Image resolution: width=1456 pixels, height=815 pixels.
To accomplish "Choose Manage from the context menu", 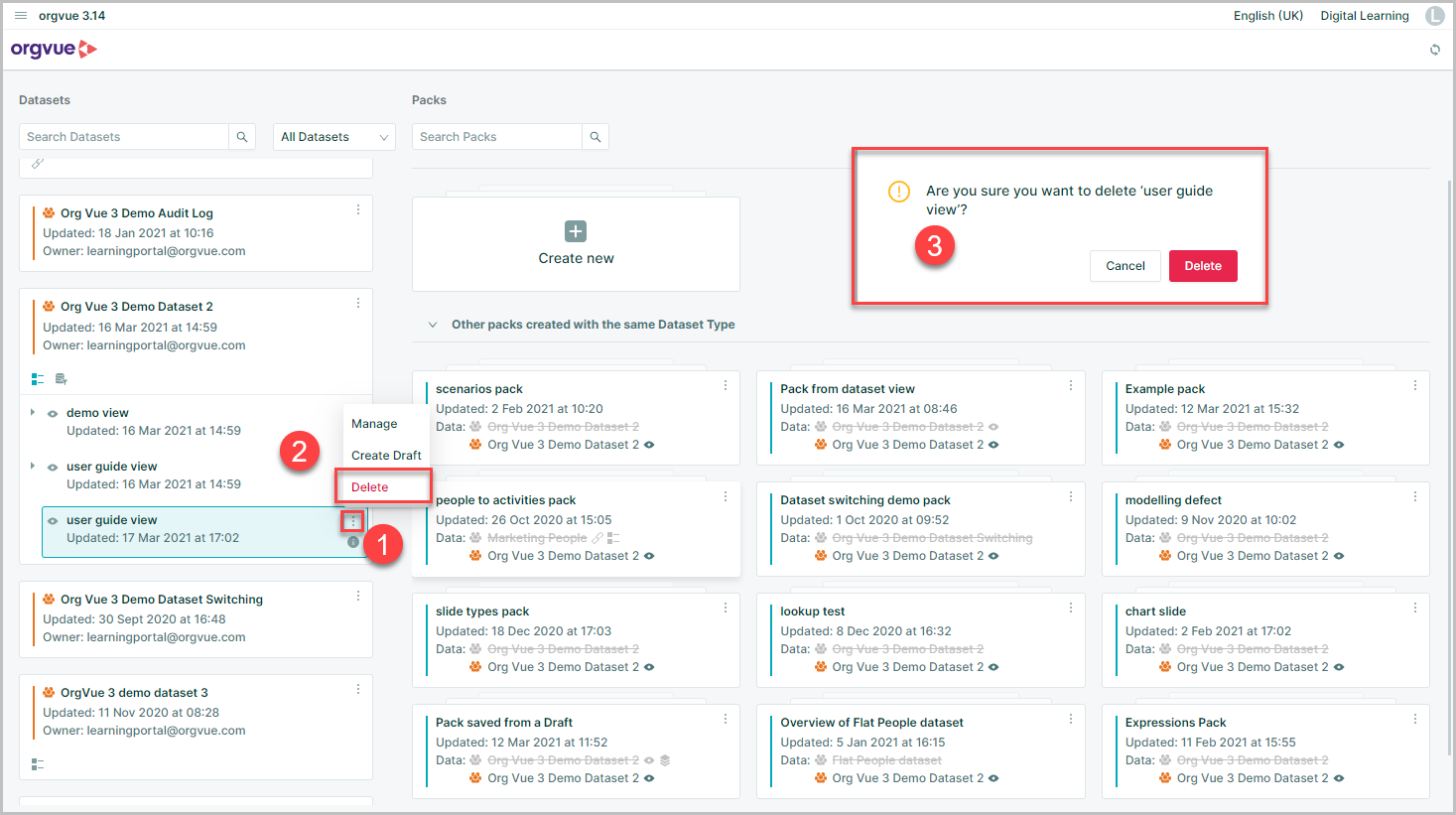I will (x=374, y=424).
